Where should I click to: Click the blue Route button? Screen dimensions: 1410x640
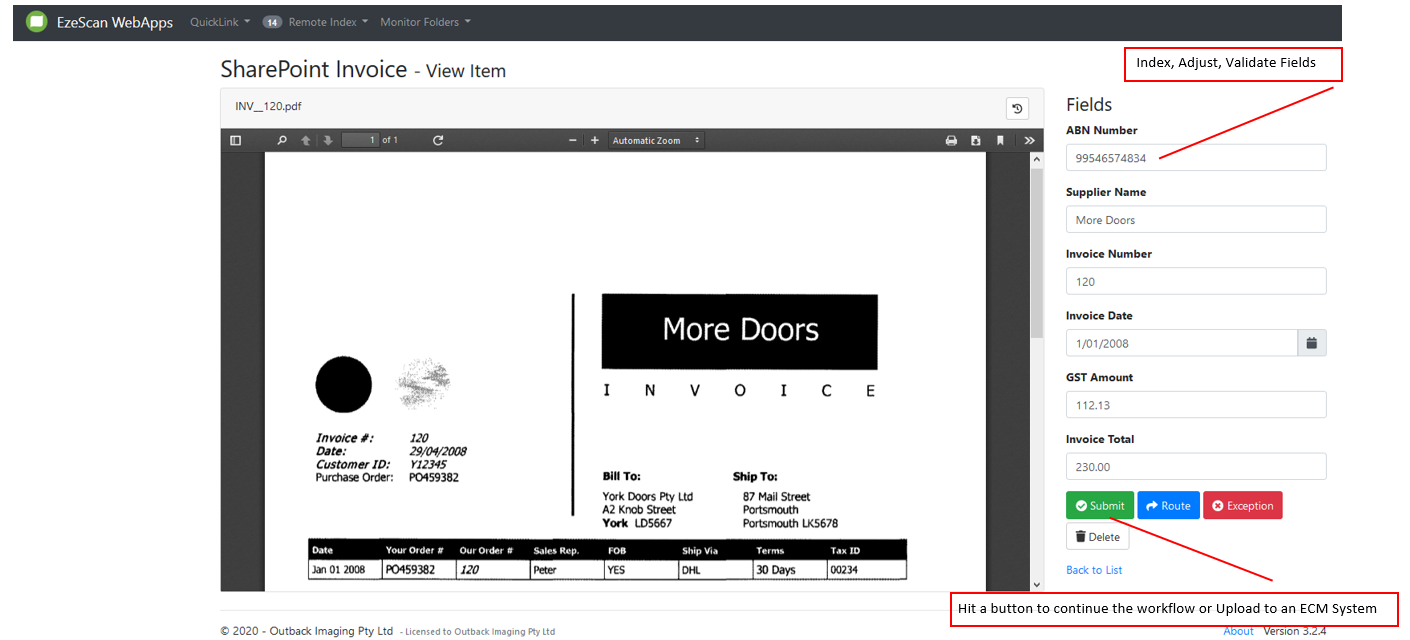(1168, 506)
